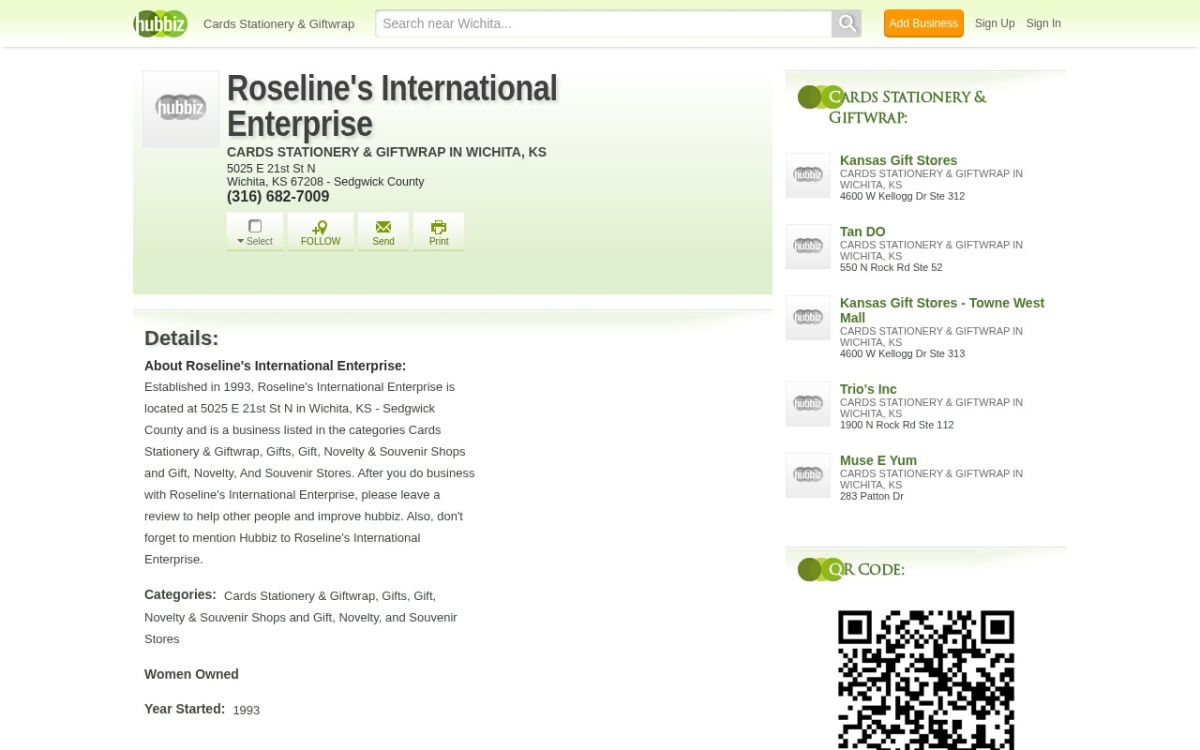
Task: Open the Sign In link
Action: [1043, 23]
